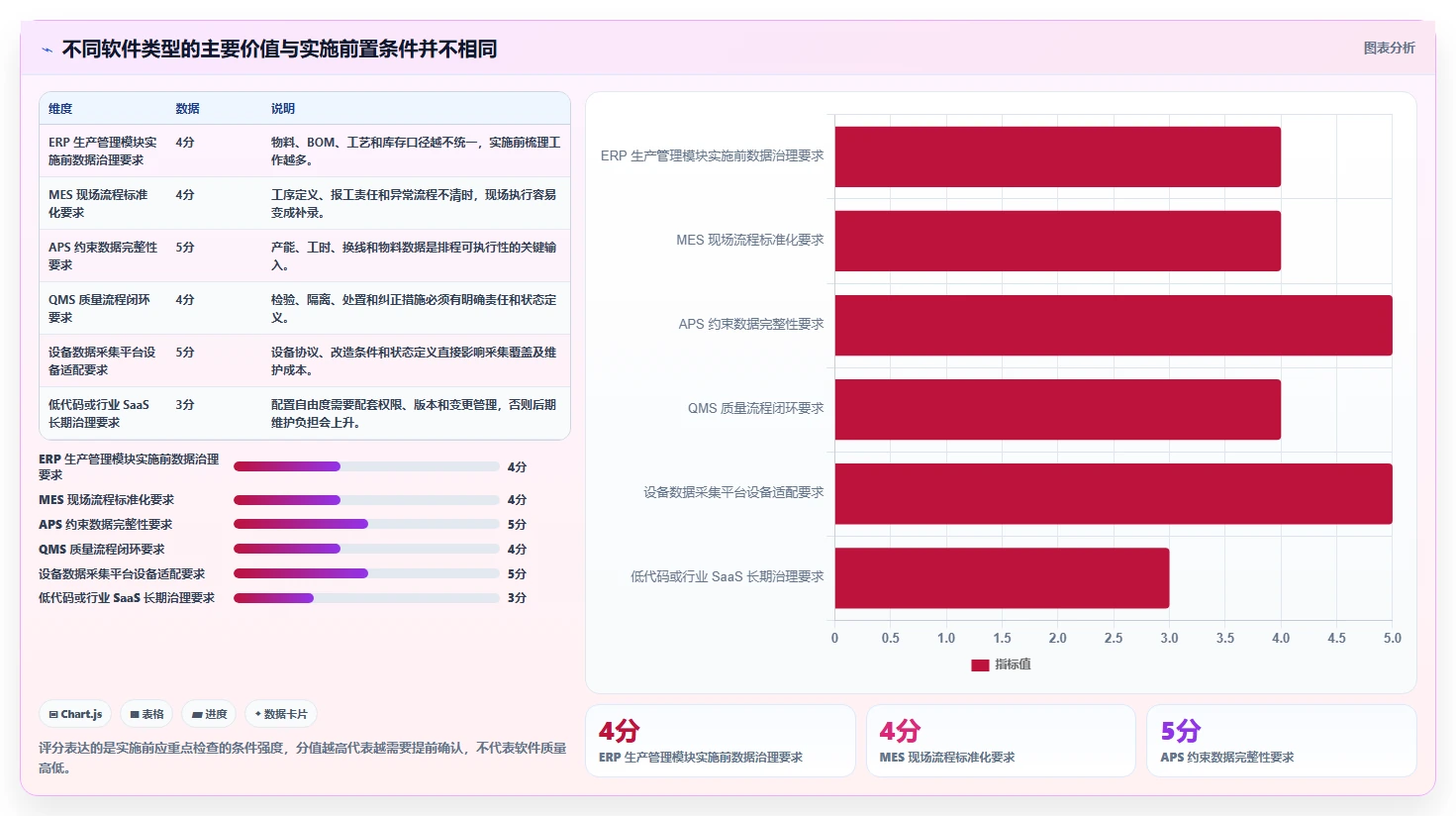Click the 数据 column header

[187, 109]
